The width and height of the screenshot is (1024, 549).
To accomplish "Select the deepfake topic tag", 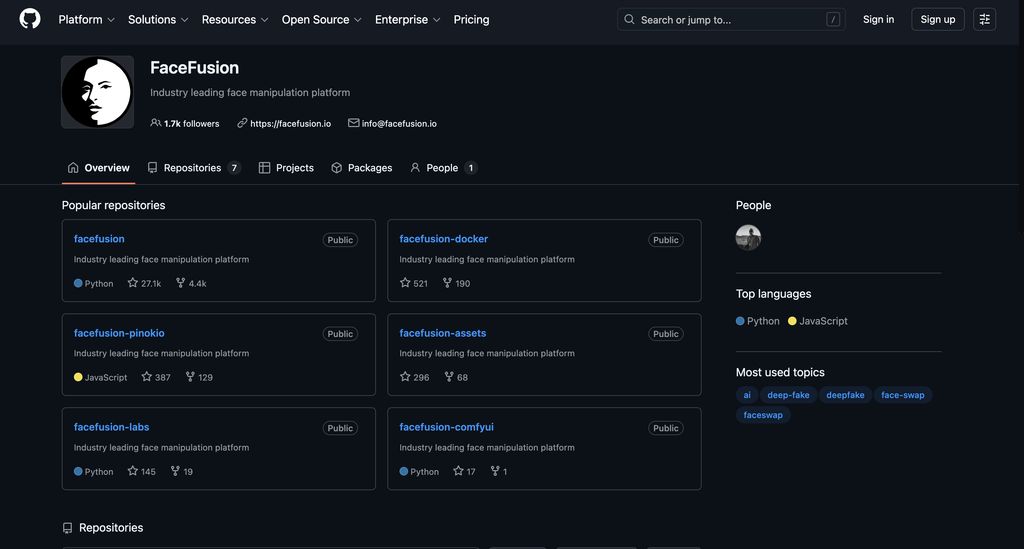I will pos(845,395).
